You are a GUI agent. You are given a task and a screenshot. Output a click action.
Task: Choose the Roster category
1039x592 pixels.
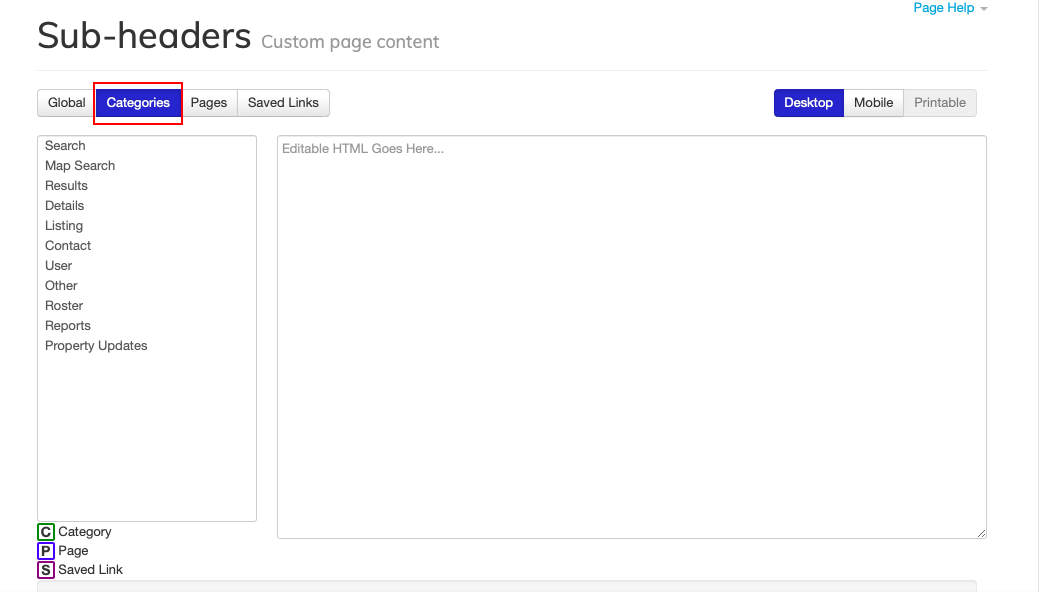63,305
